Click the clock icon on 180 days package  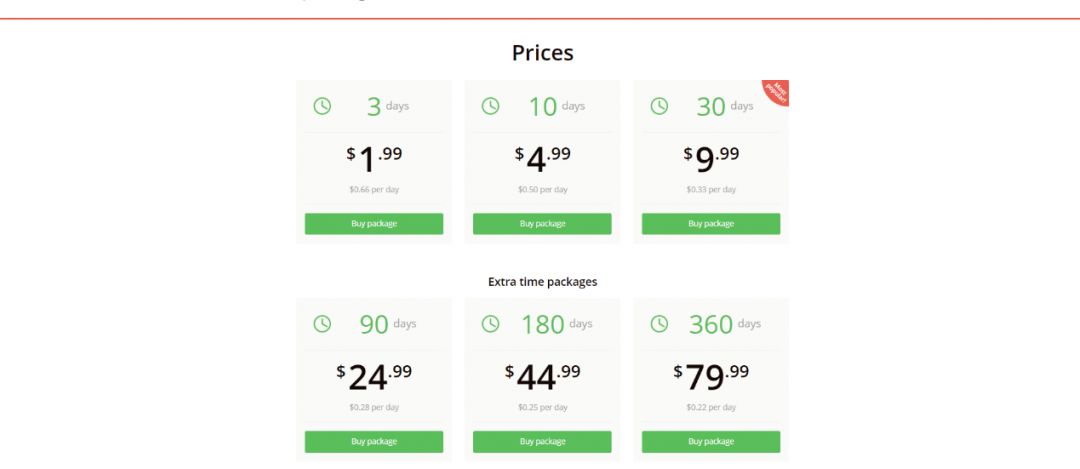pyautogui.click(x=490, y=324)
